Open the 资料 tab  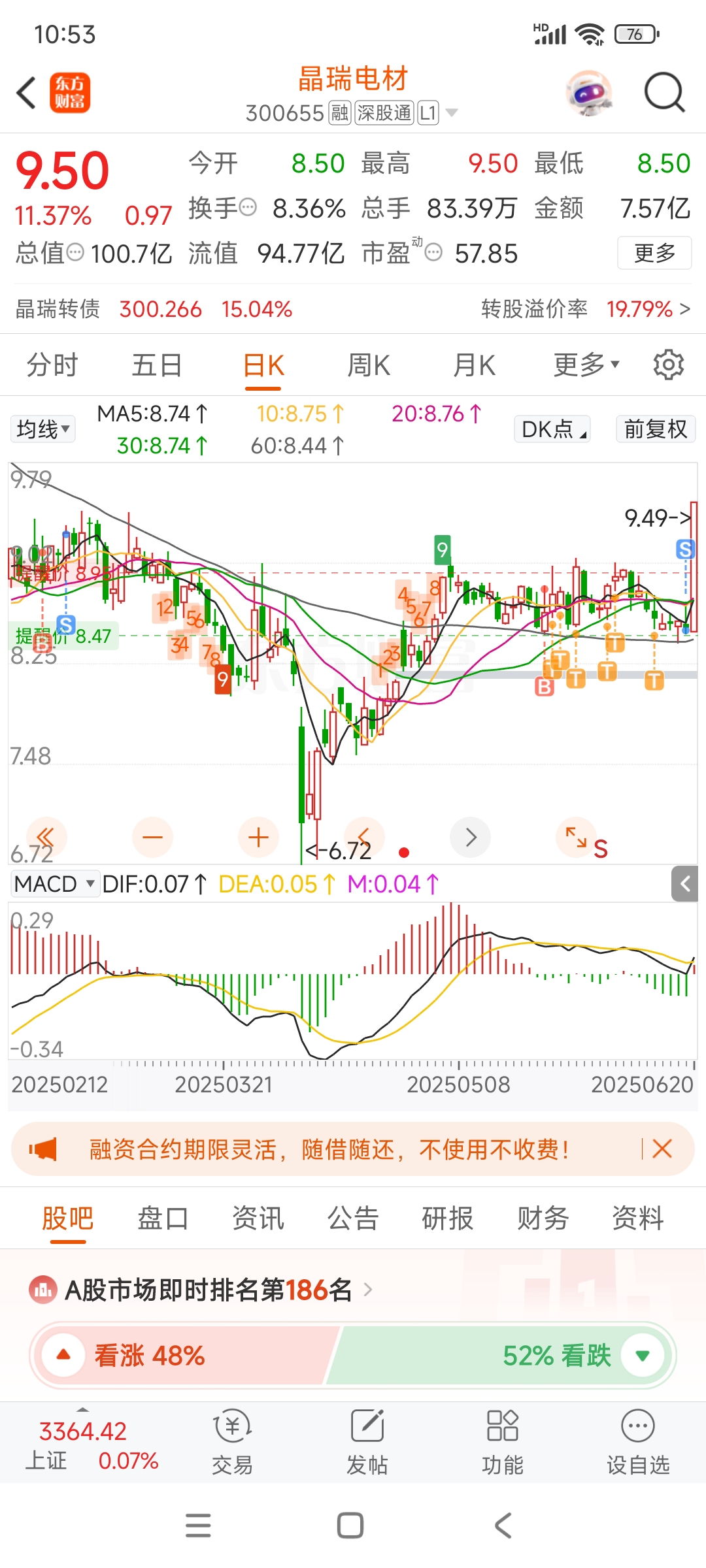638,1218
